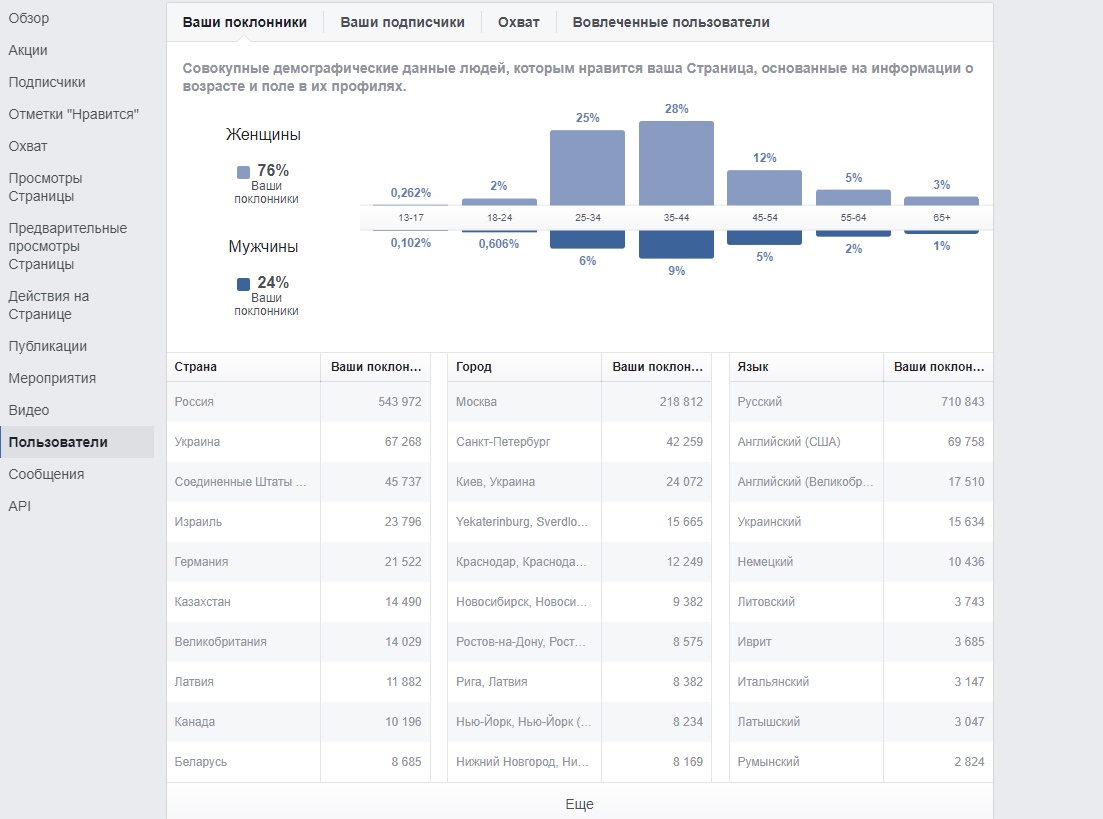This screenshot has width=1103, height=819.
Task: Click the women's light blue legend swatch
Action: pos(243,172)
